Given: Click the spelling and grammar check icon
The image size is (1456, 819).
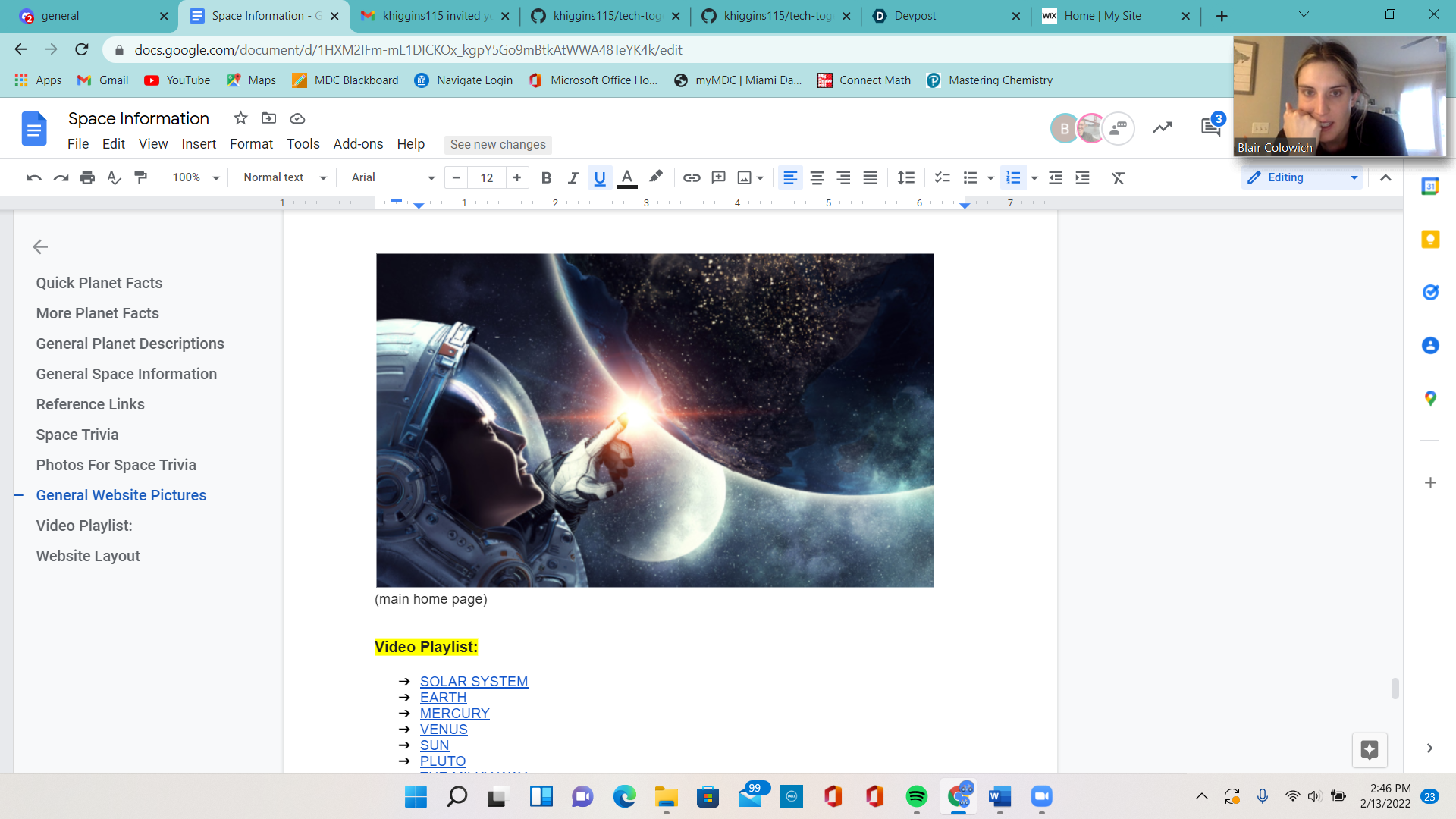Looking at the screenshot, I should (x=114, y=177).
